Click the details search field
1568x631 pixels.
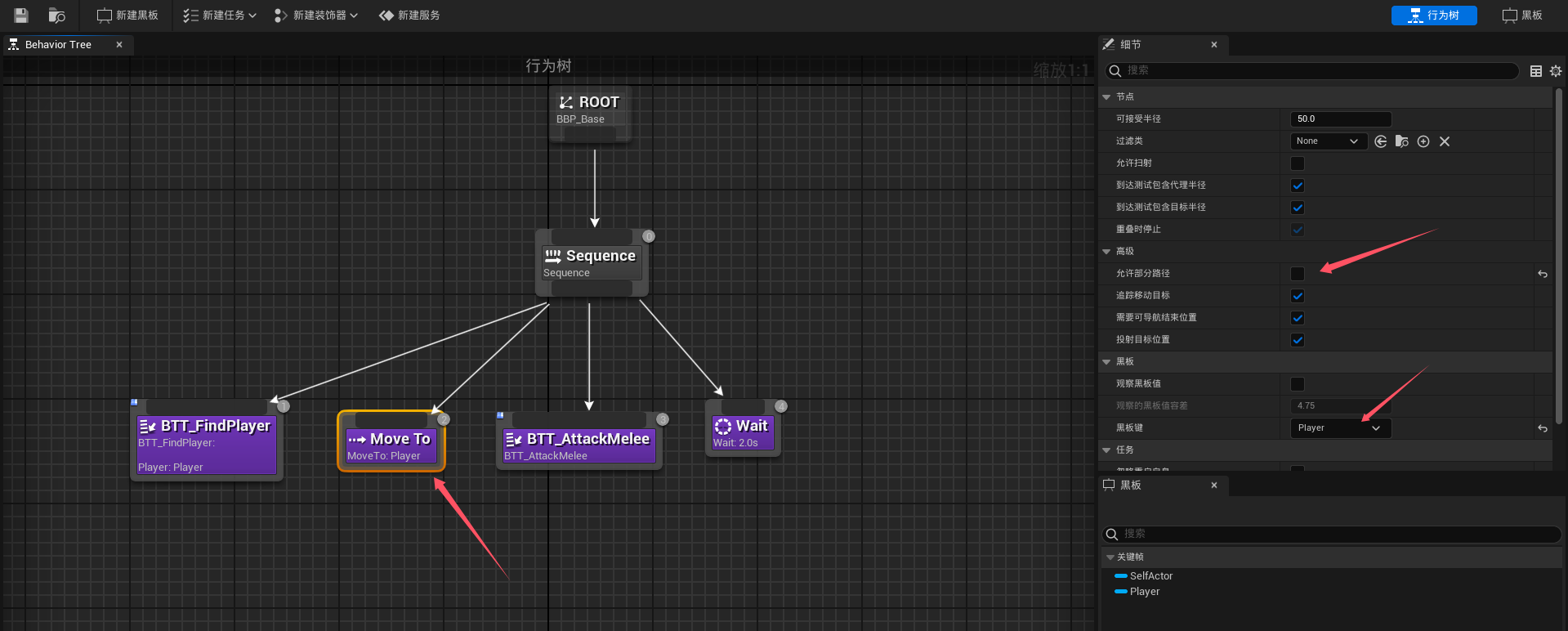(1312, 71)
